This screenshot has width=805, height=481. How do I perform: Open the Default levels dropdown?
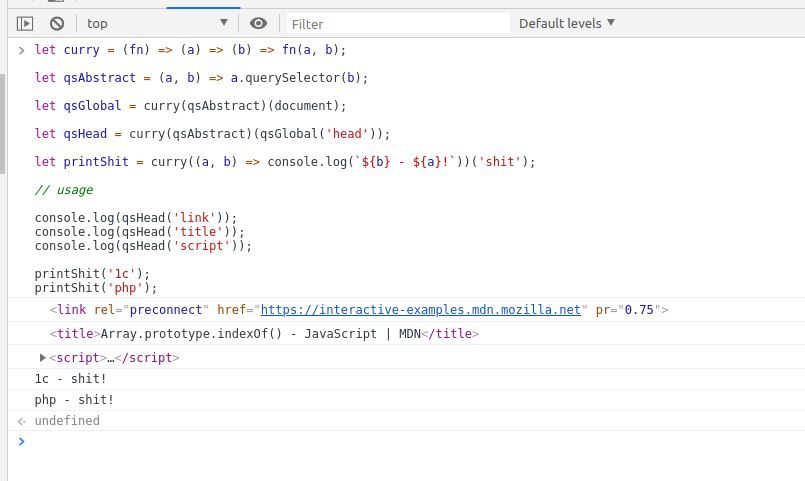567,23
